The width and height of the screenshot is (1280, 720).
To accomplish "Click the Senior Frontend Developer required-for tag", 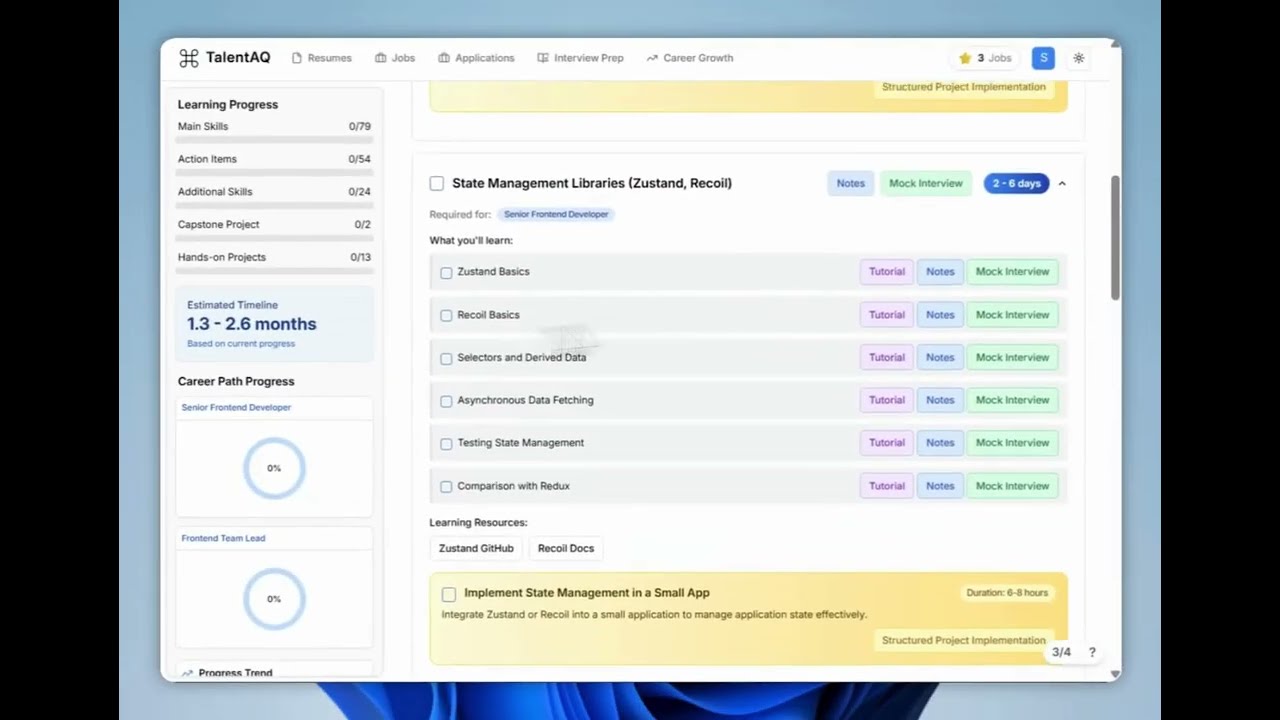I will tap(556, 214).
